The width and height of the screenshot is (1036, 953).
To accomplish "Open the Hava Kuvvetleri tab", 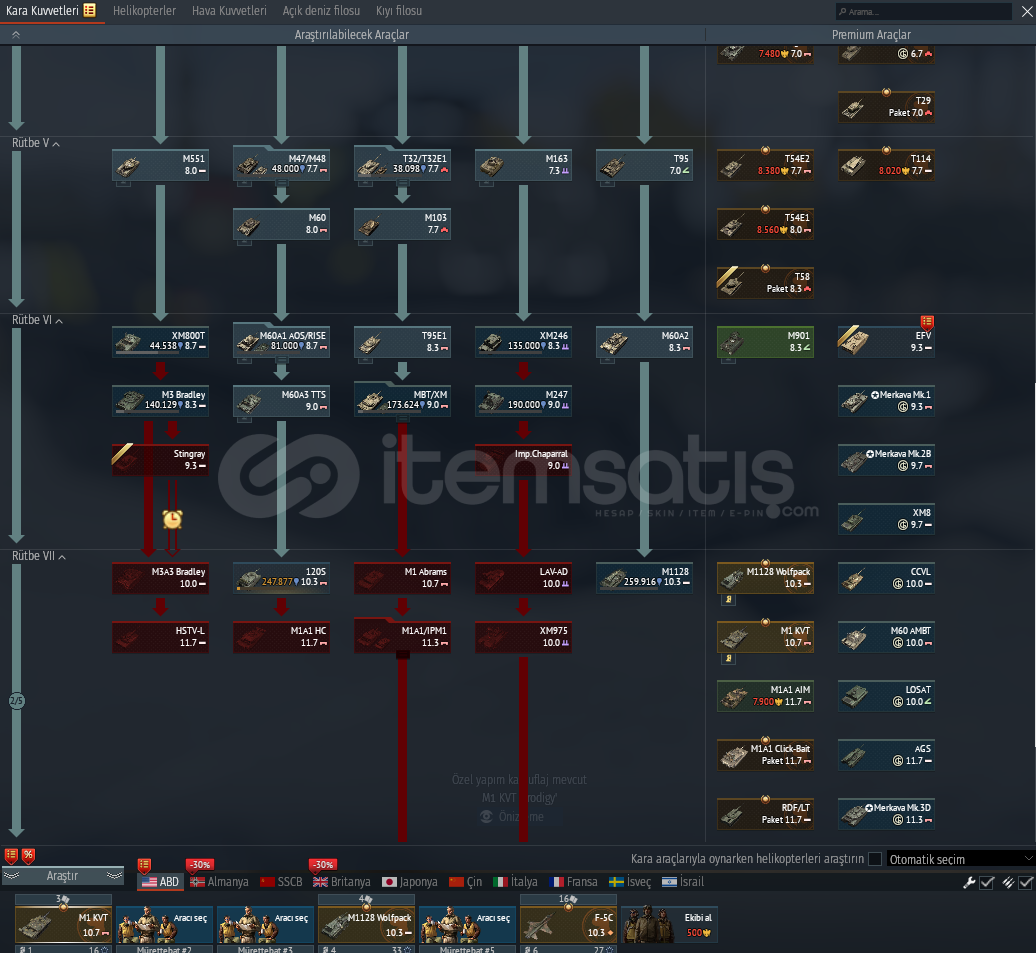I will [229, 11].
